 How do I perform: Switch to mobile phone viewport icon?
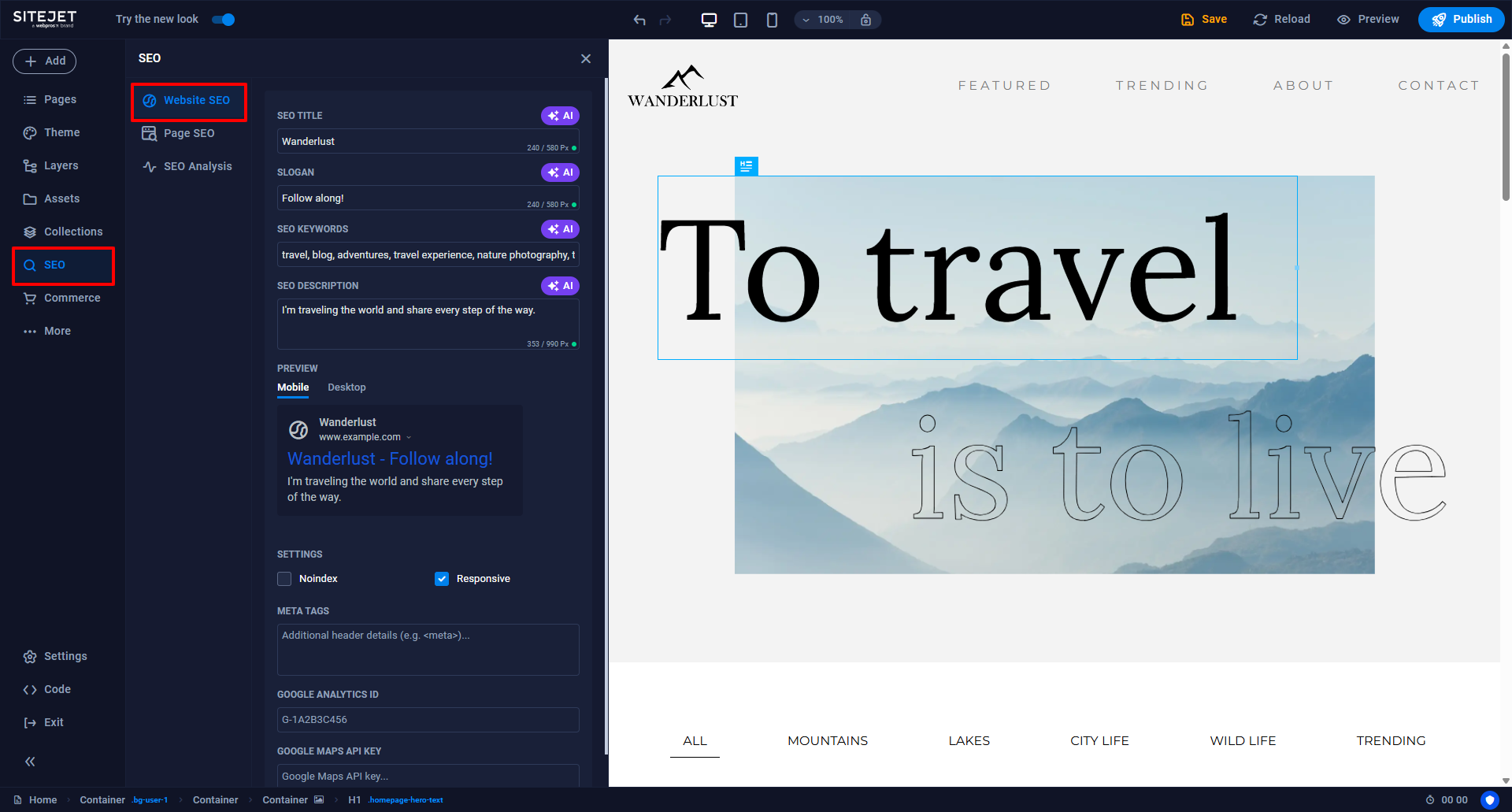click(772, 20)
